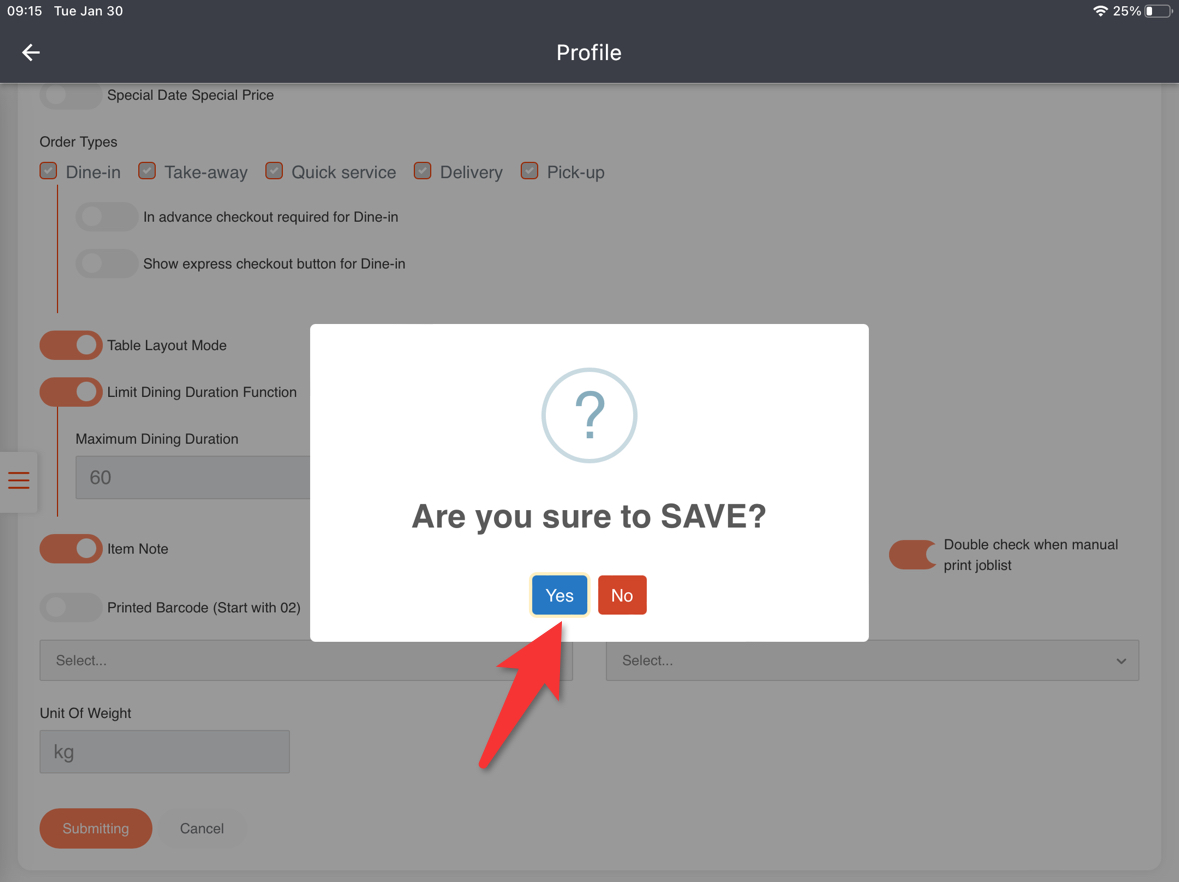Enable in advance checkout required for Dine-in
1179x882 pixels.
[107, 217]
